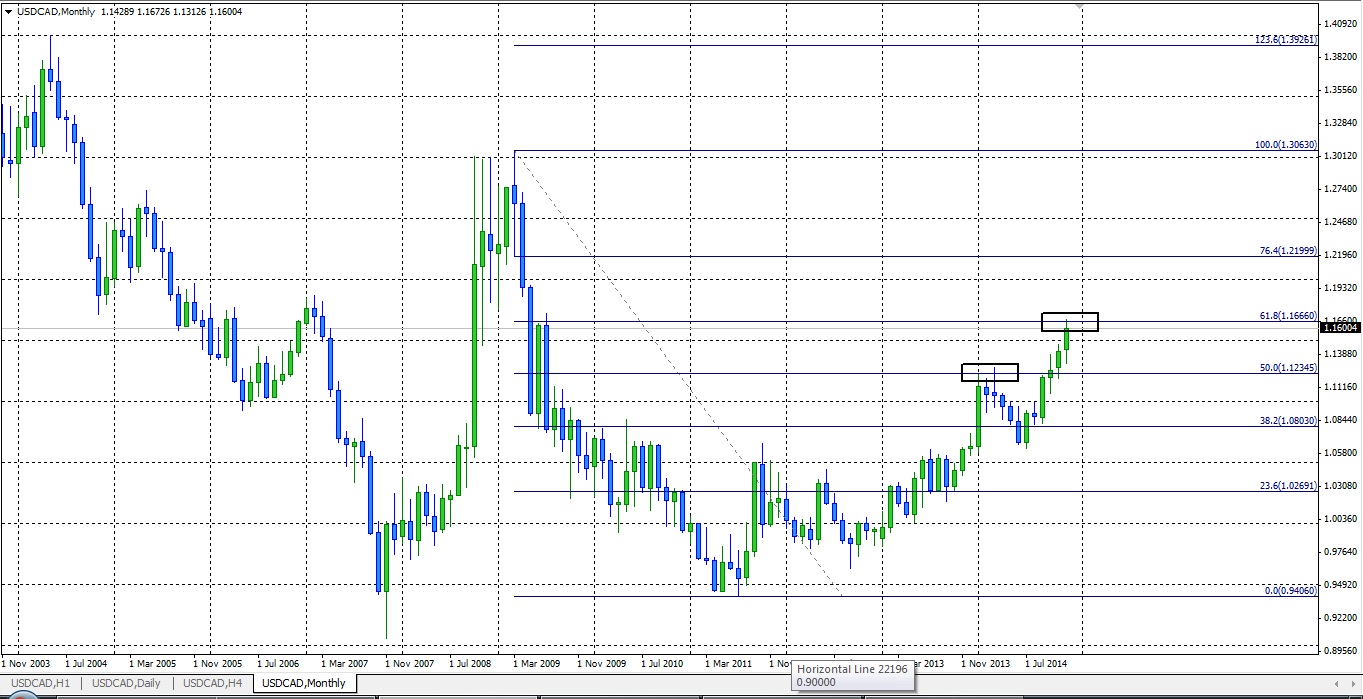Click the 50.0(1.12345) Fibonacci level label
The height and width of the screenshot is (699, 1363).
point(1288,368)
